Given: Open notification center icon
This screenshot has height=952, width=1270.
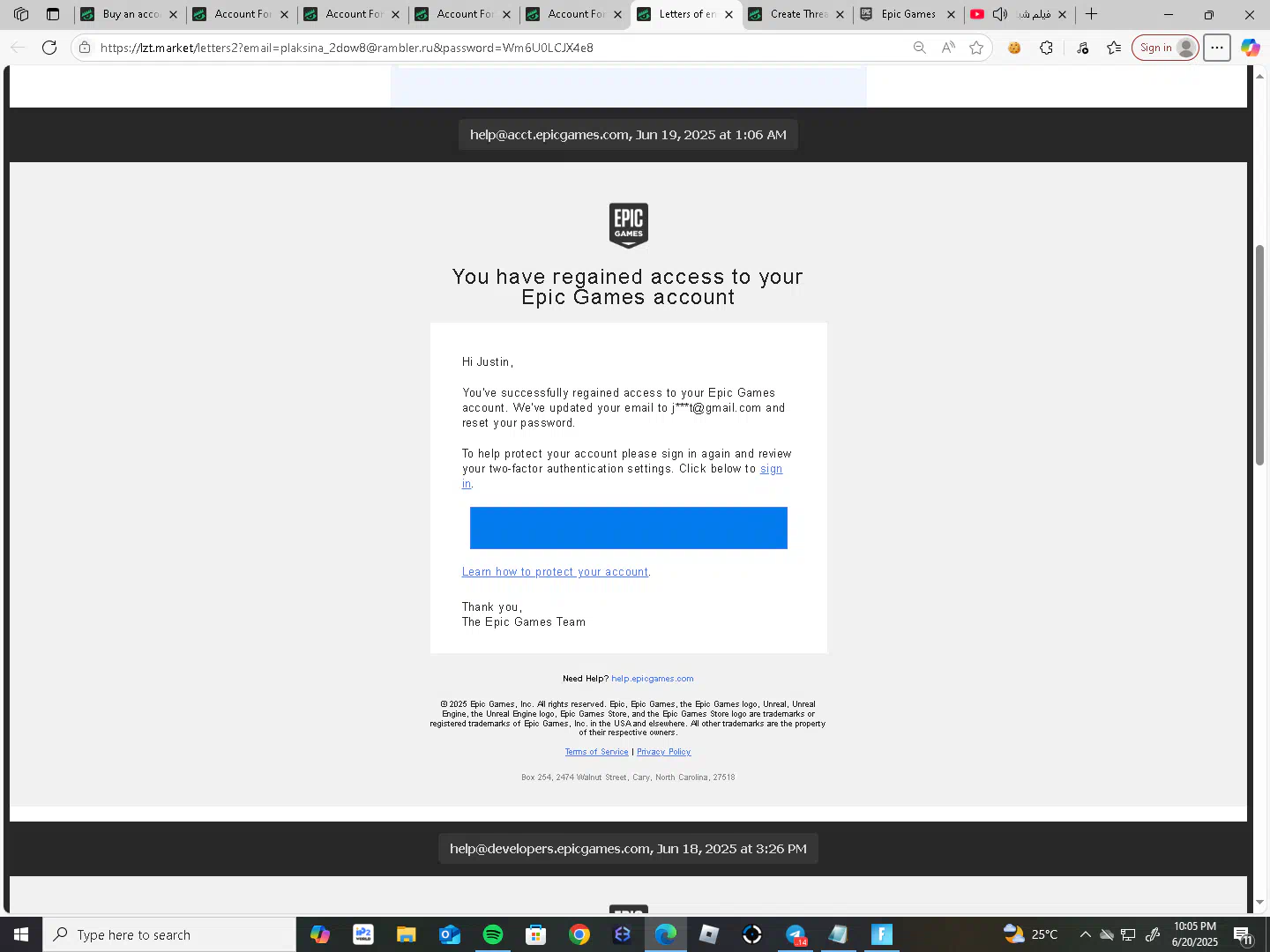Looking at the screenshot, I should (x=1244, y=935).
